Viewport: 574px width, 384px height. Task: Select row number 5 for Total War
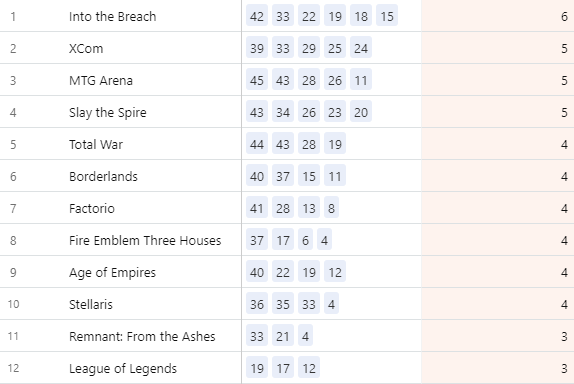[x=13, y=144]
